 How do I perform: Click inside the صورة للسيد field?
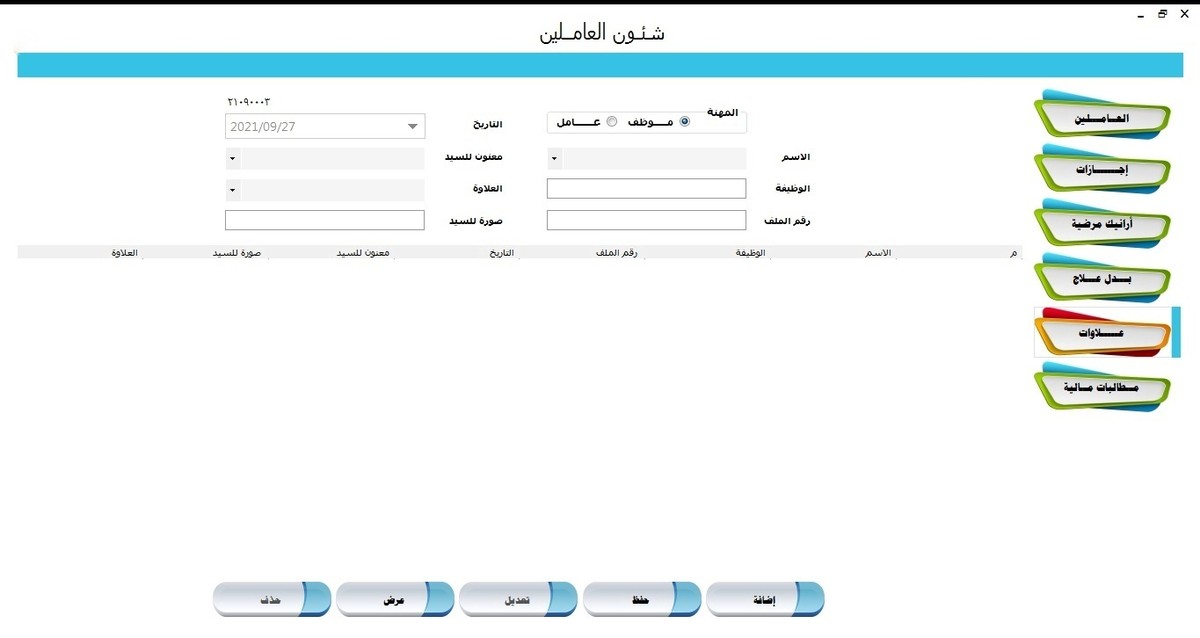[x=324, y=220]
